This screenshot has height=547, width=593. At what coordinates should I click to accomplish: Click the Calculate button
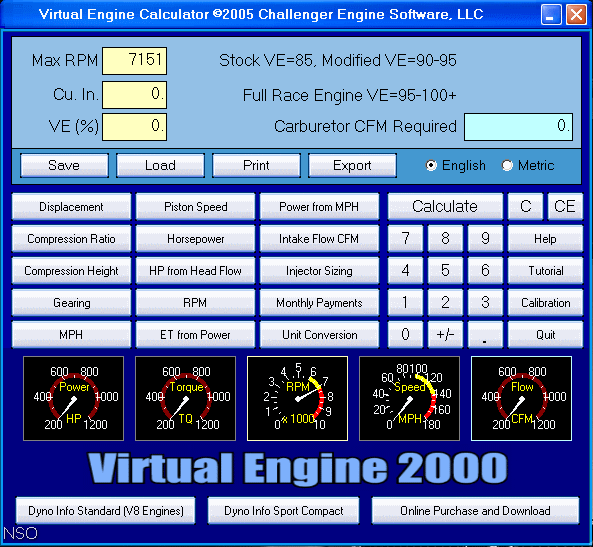click(445, 207)
